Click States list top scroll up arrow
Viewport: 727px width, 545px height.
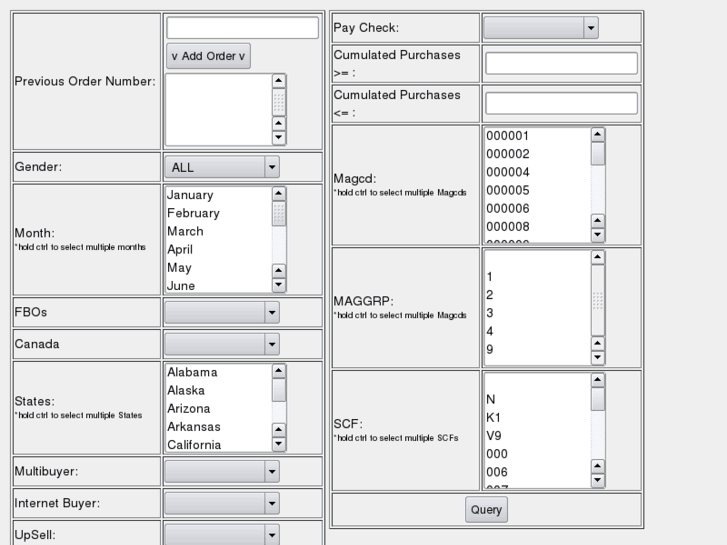(279, 371)
